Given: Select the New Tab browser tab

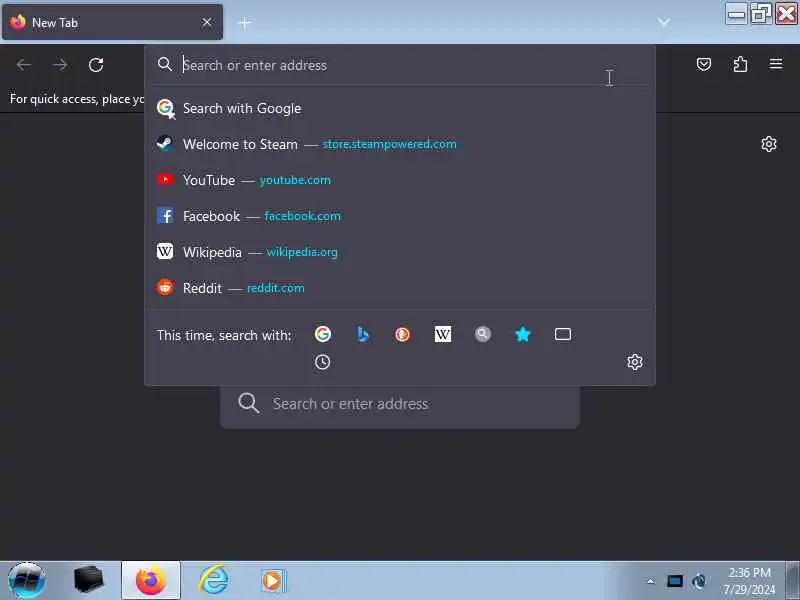Looking at the screenshot, I should [x=112, y=22].
